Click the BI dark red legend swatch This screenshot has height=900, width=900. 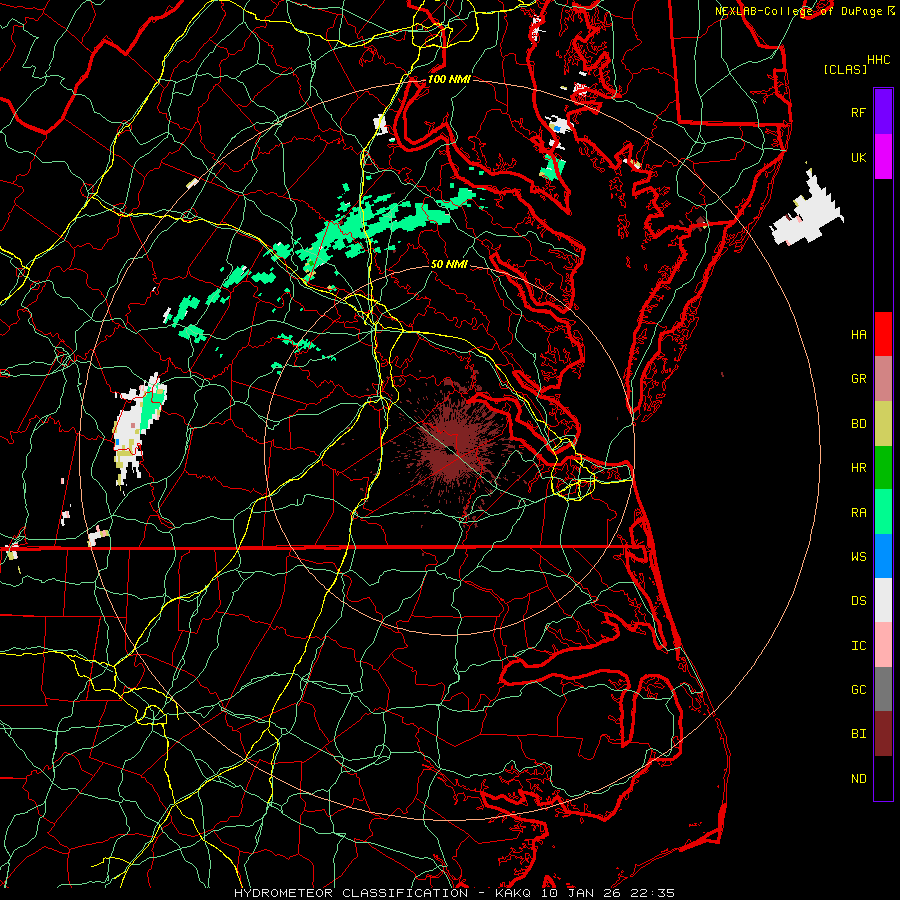pos(883,734)
